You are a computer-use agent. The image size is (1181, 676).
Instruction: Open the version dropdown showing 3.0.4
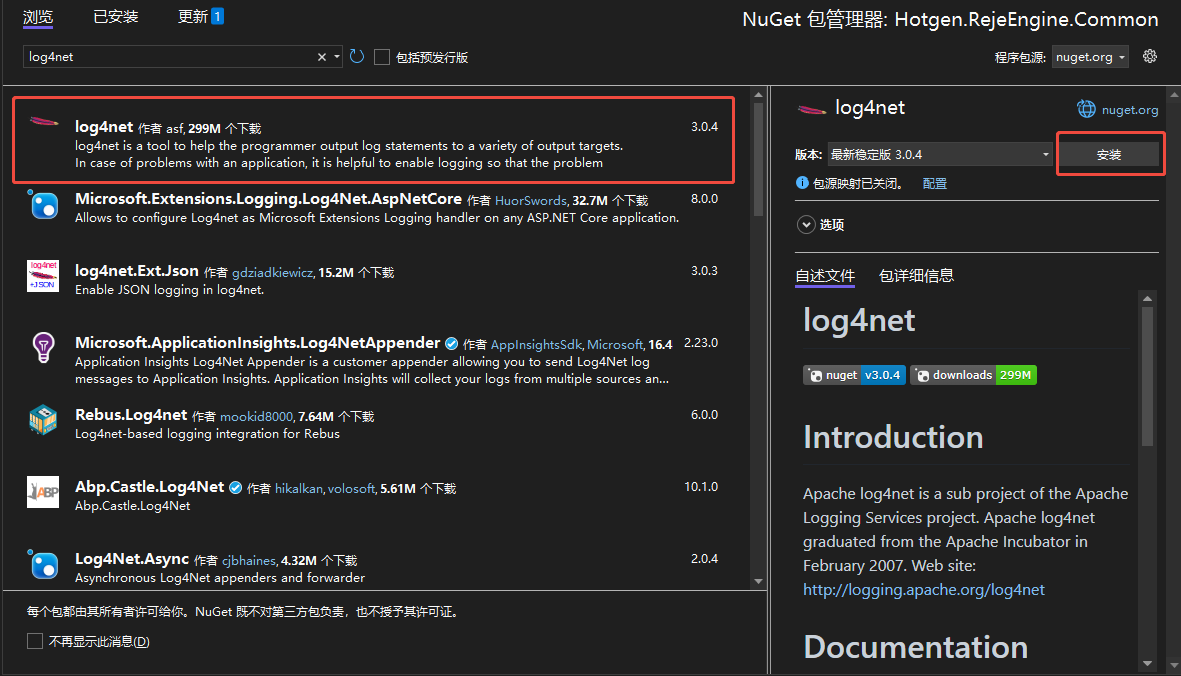point(939,154)
